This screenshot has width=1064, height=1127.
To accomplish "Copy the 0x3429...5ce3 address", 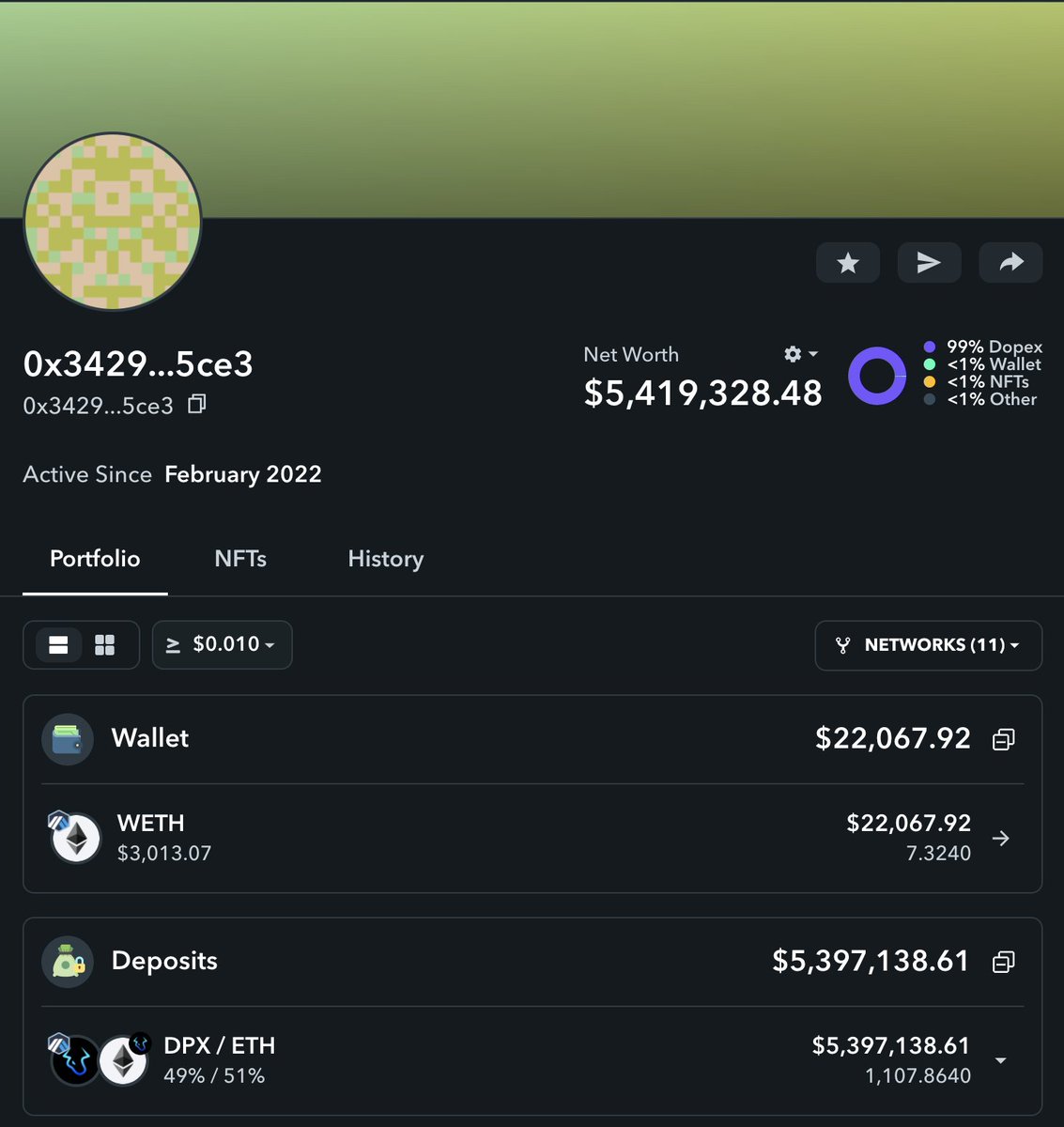I will 196,405.
